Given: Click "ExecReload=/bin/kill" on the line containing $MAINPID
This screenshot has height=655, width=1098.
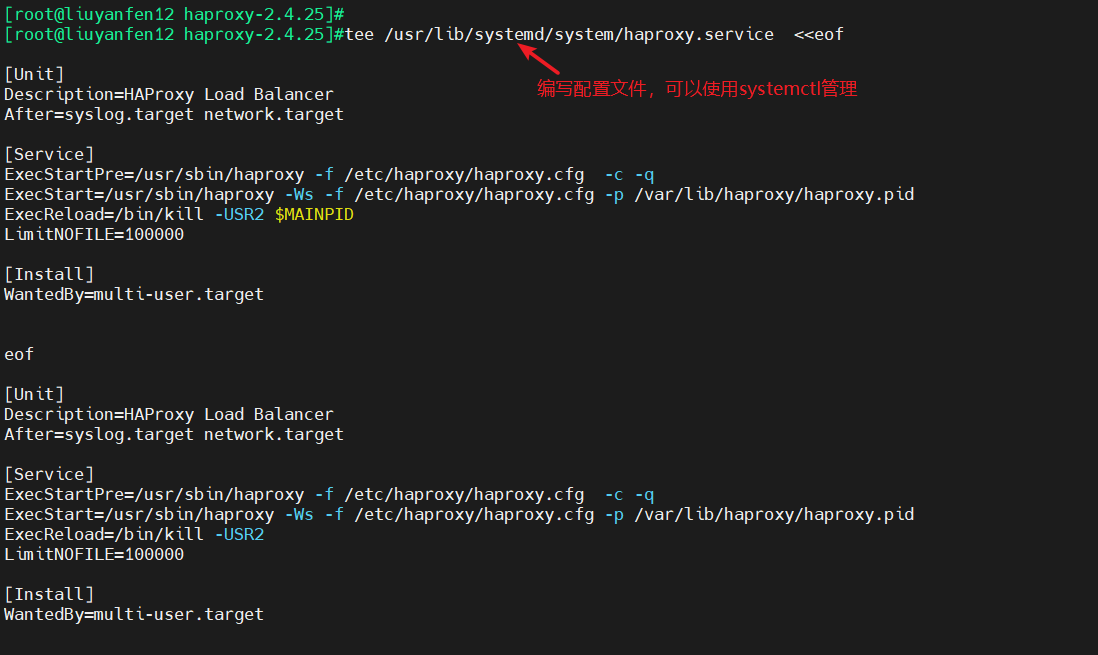Looking at the screenshot, I should 104,214.
